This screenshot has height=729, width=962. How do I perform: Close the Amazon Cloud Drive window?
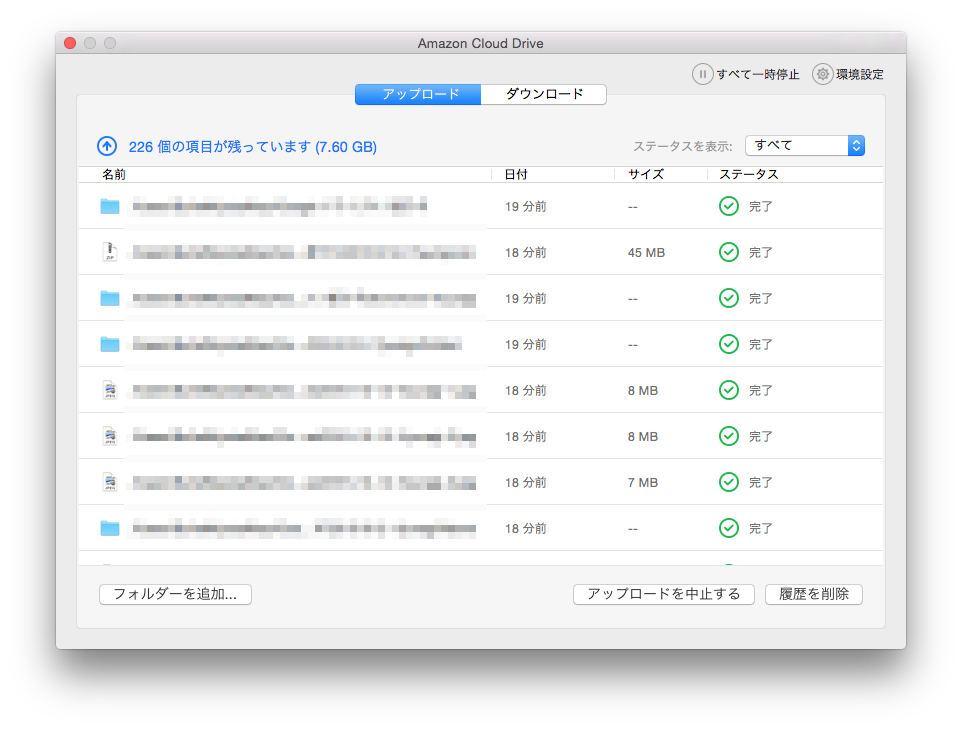(x=70, y=43)
